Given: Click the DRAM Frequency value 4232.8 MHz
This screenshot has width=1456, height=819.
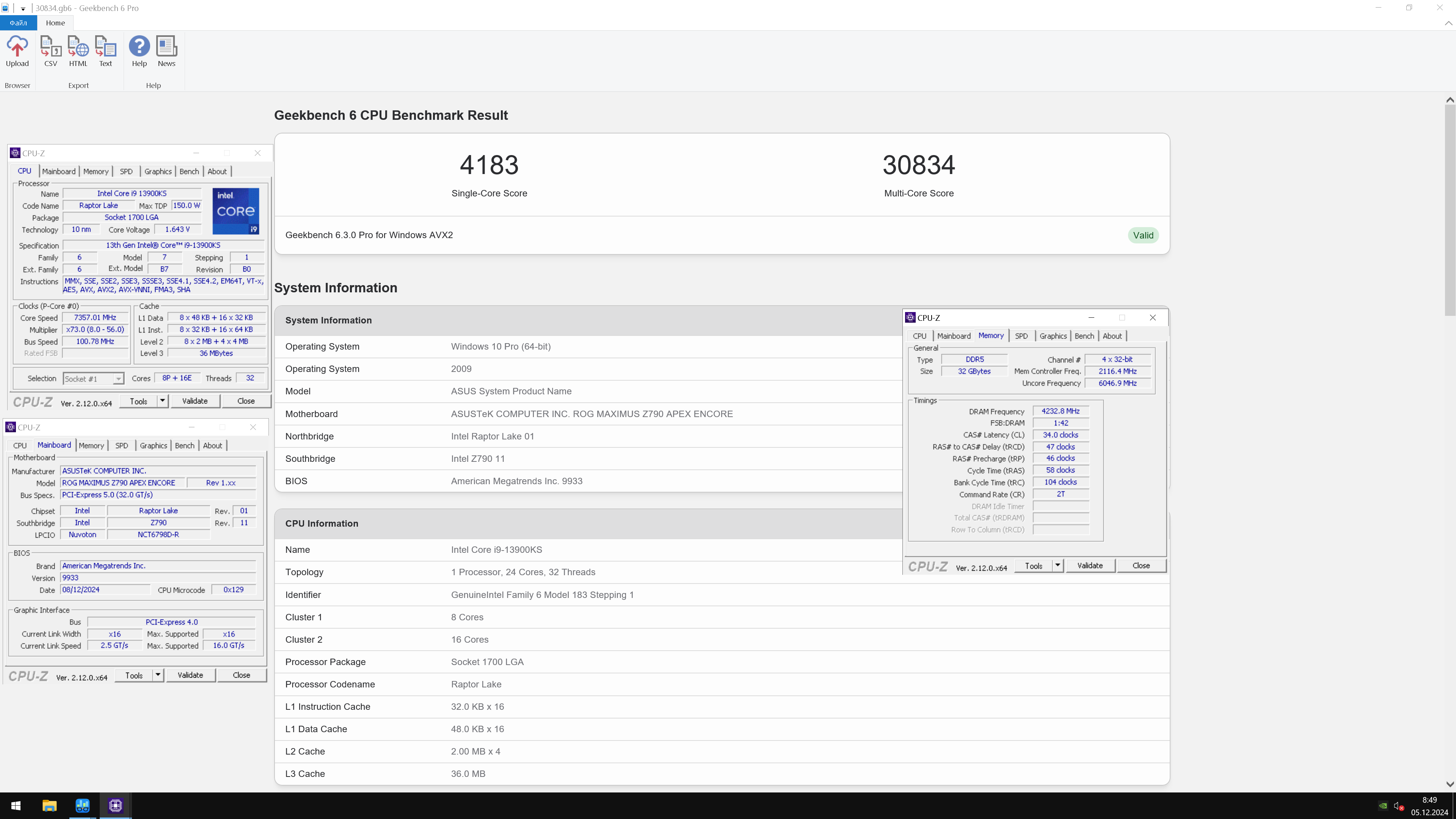Looking at the screenshot, I should (x=1061, y=411).
